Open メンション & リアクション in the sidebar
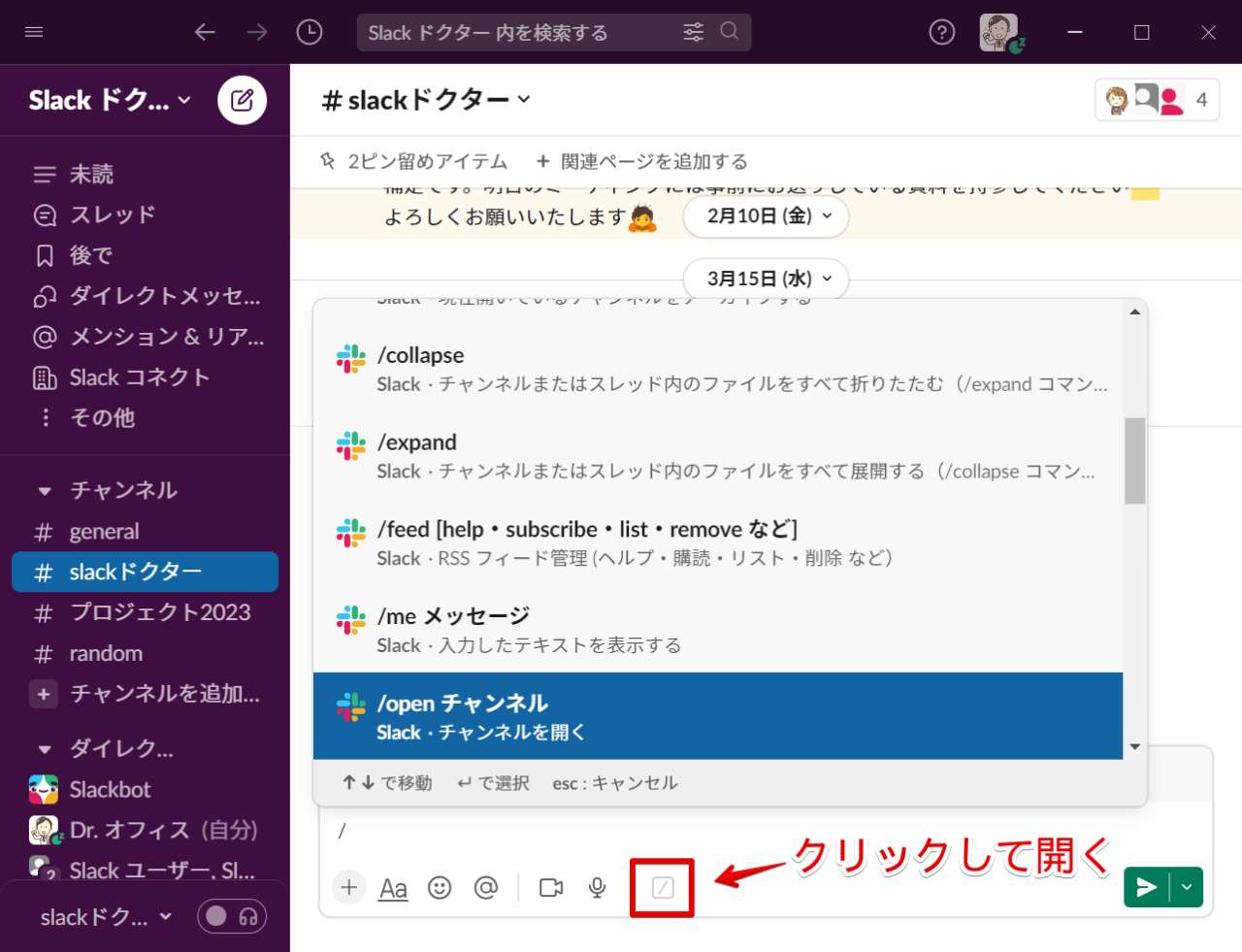Viewport: 1242px width, 952px height. (x=145, y=337)
